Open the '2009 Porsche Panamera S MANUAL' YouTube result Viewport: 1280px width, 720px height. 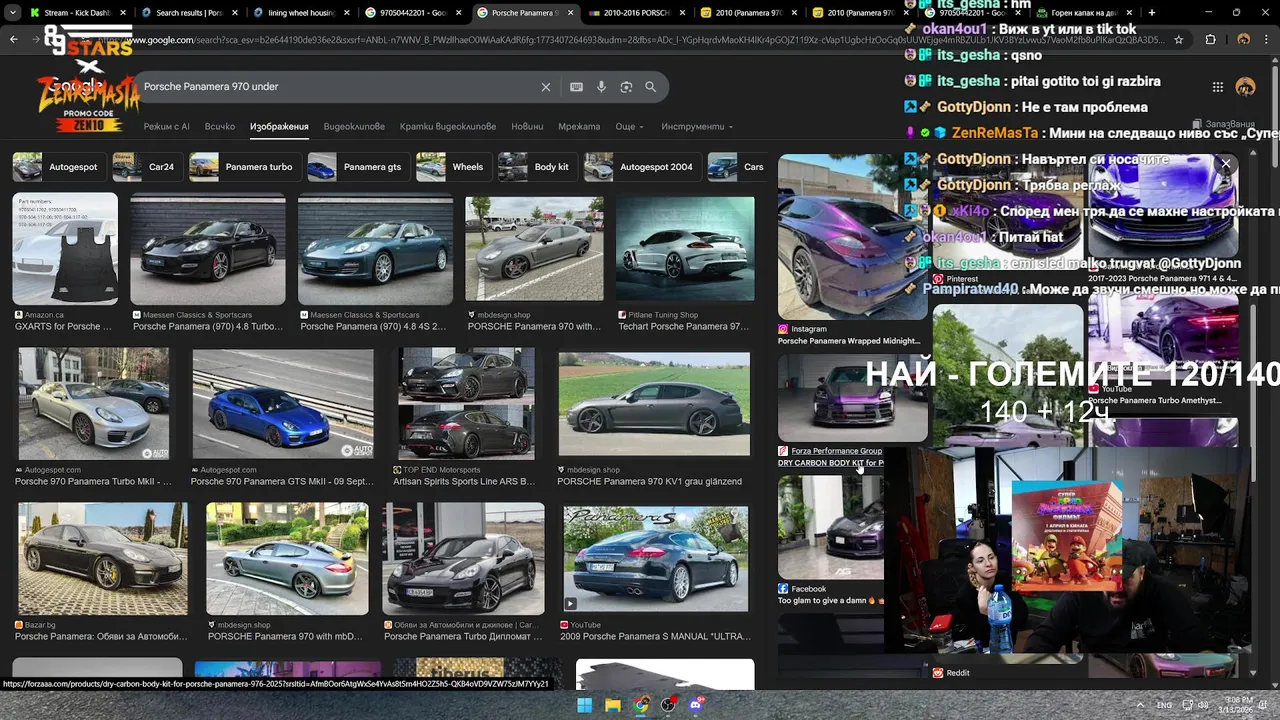click(x=656, y=559)
